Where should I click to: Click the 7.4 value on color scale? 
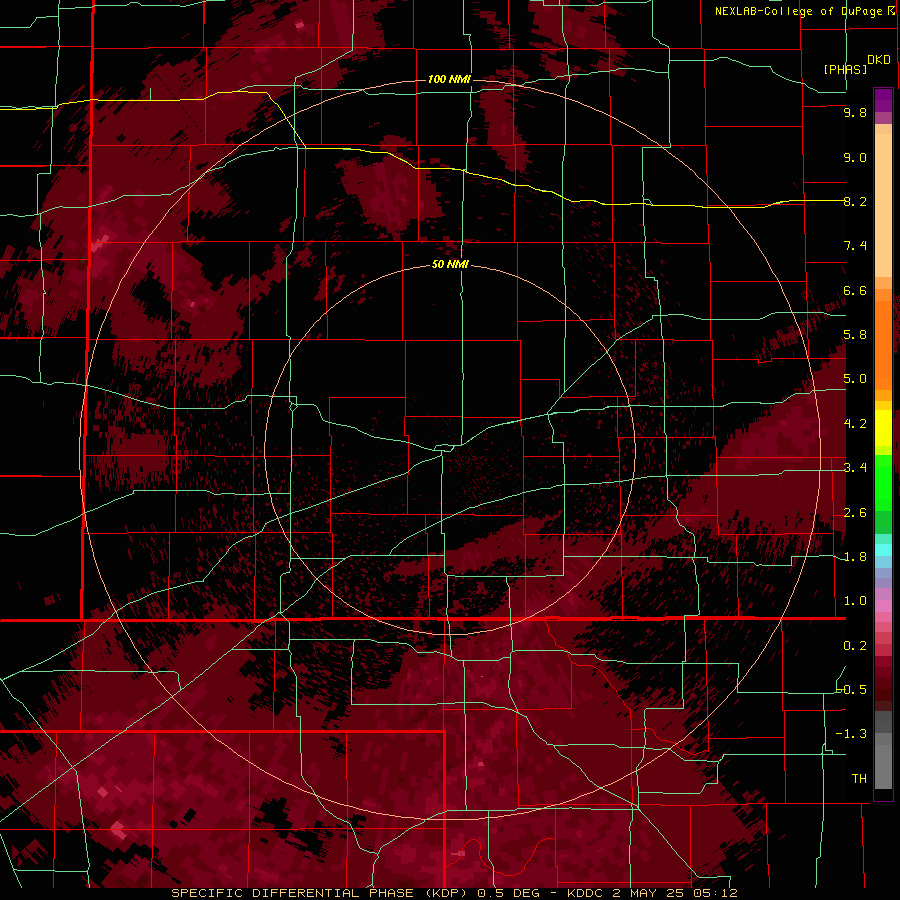[x=855, y=246]
